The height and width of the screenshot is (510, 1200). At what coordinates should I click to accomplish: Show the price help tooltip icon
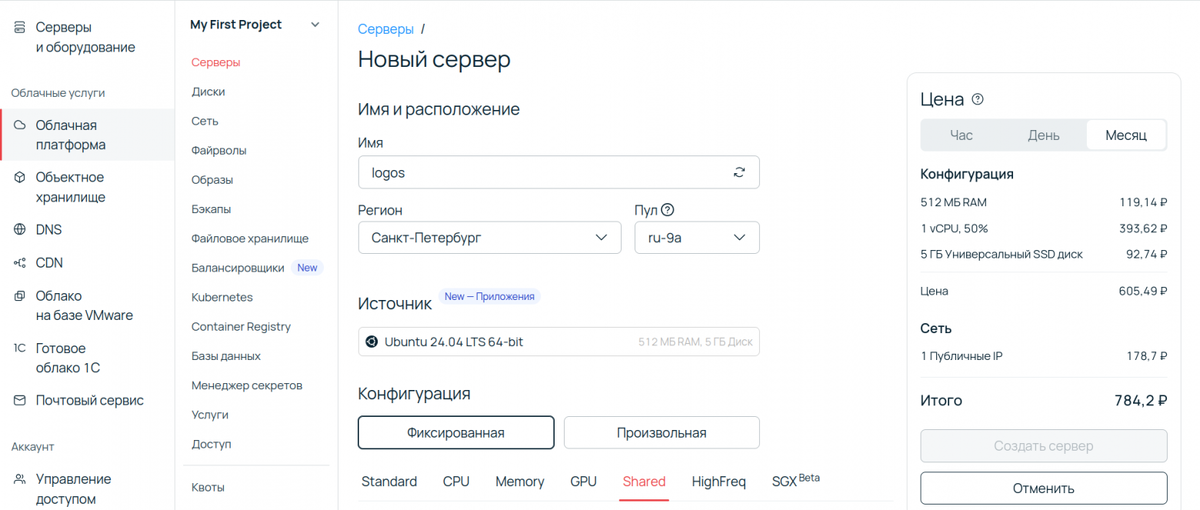[978, 99]
